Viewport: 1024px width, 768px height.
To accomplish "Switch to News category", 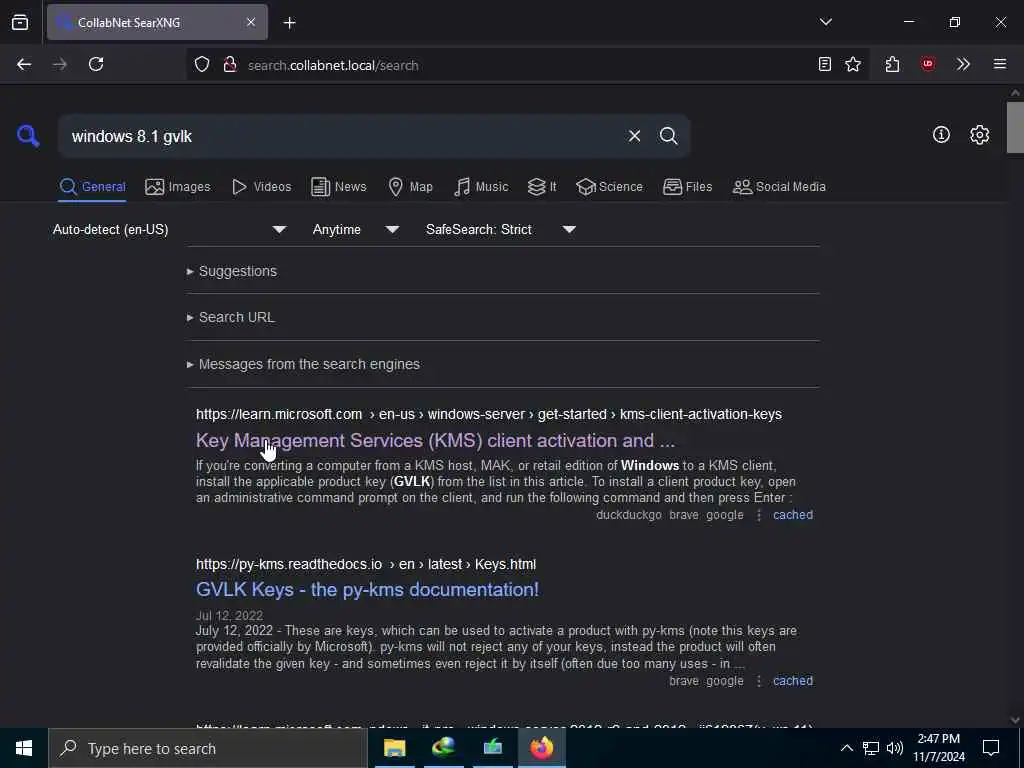I will pos(338,187).
